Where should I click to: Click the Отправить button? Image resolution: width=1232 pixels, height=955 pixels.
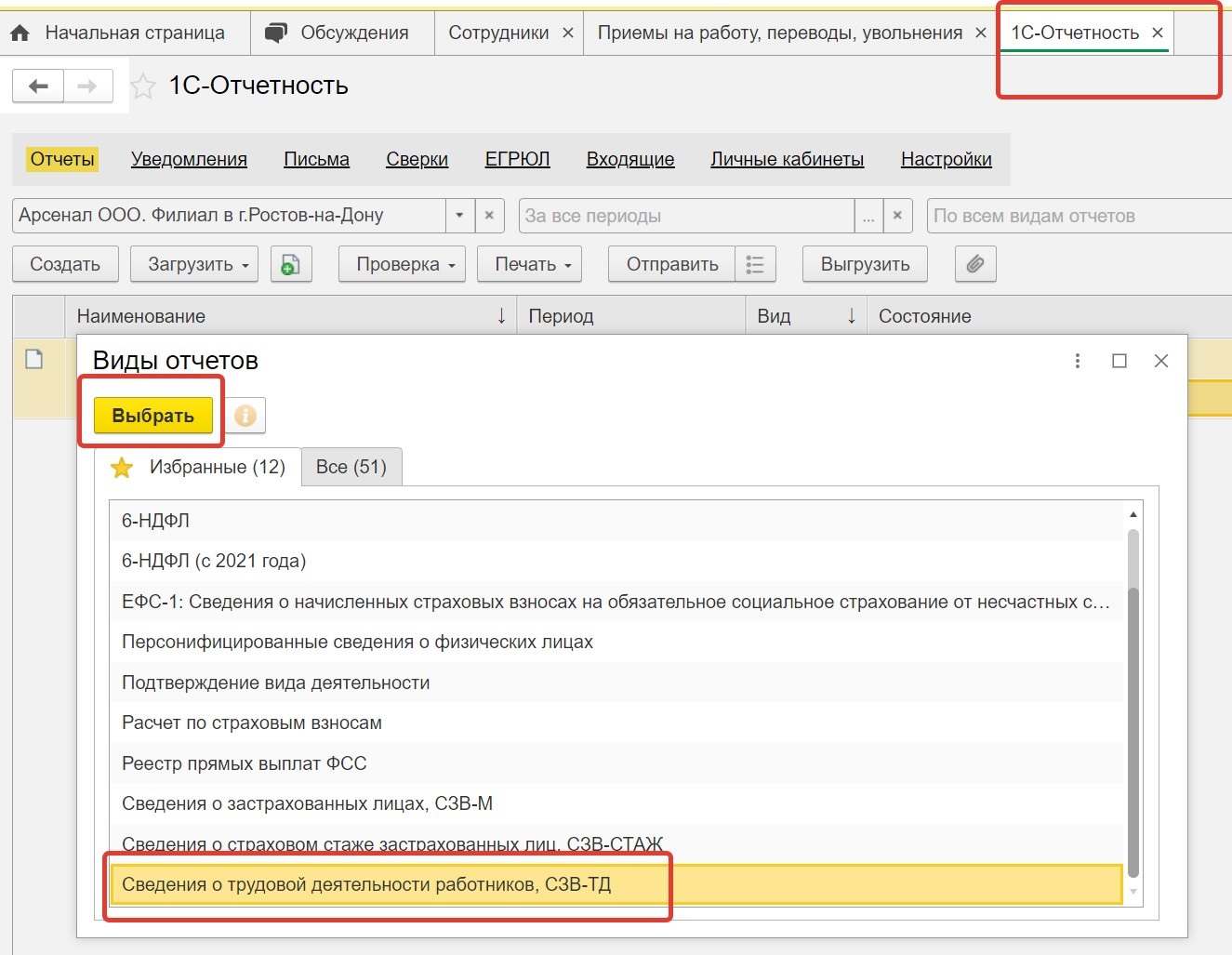[x=671, y=264]
